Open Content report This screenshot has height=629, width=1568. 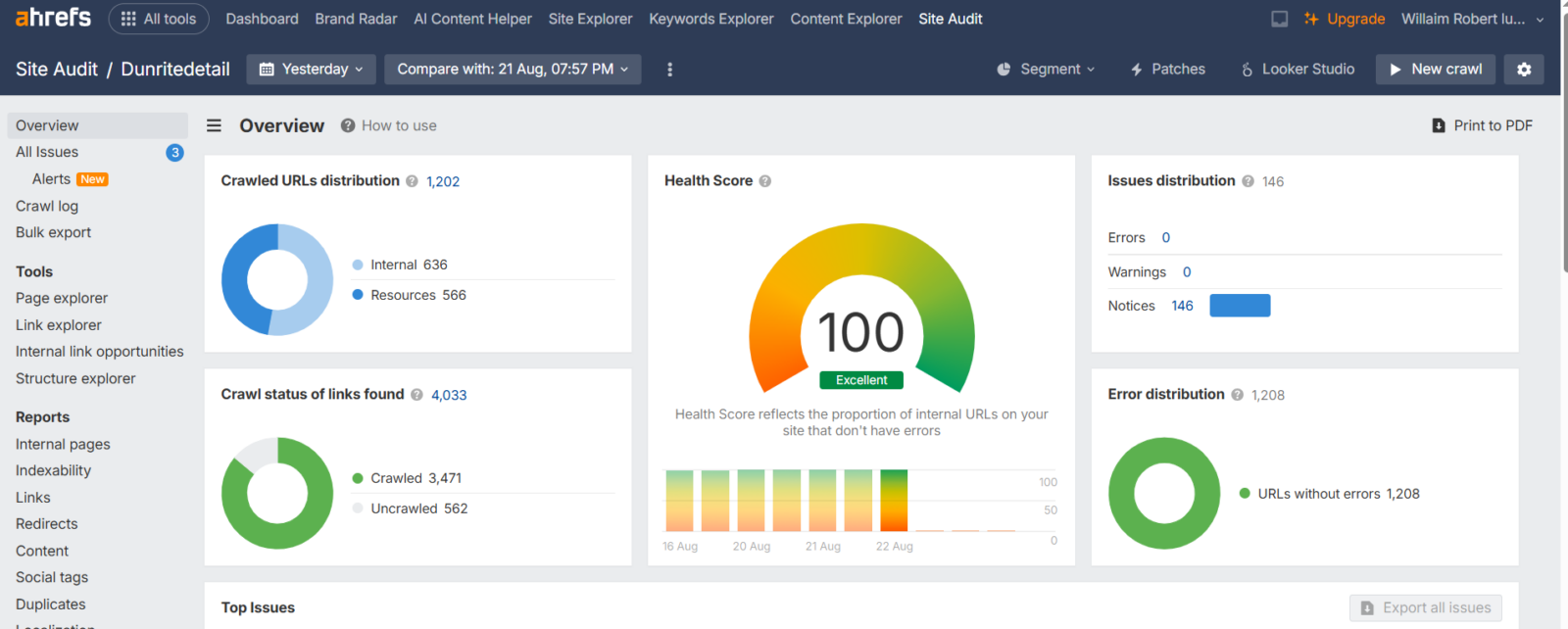point(42,551)
